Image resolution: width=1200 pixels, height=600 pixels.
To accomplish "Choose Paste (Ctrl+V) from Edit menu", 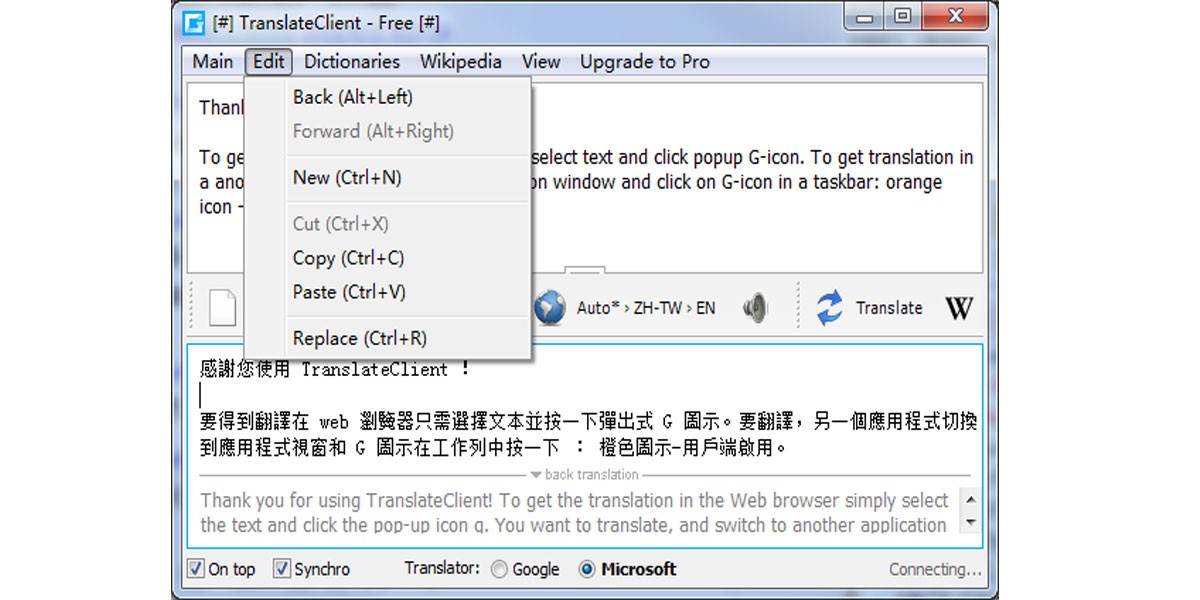I will [388, 292].
